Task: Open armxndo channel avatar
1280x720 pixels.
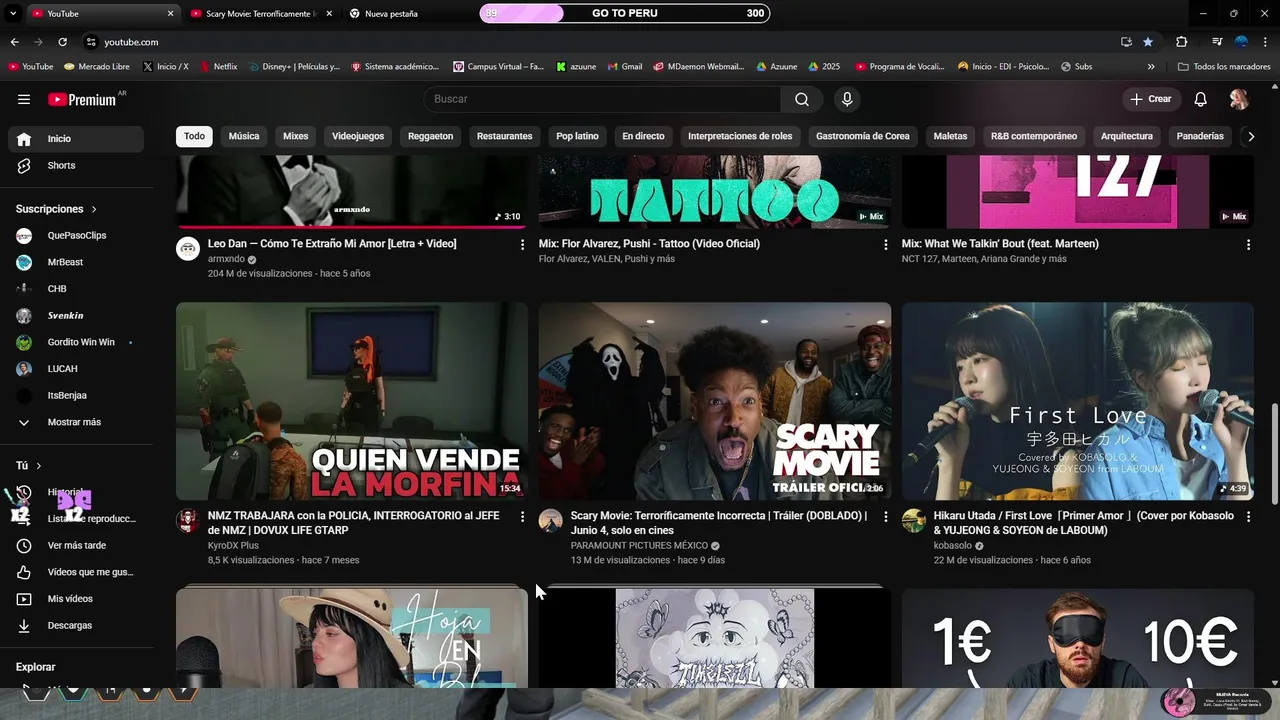Action: 188,248
